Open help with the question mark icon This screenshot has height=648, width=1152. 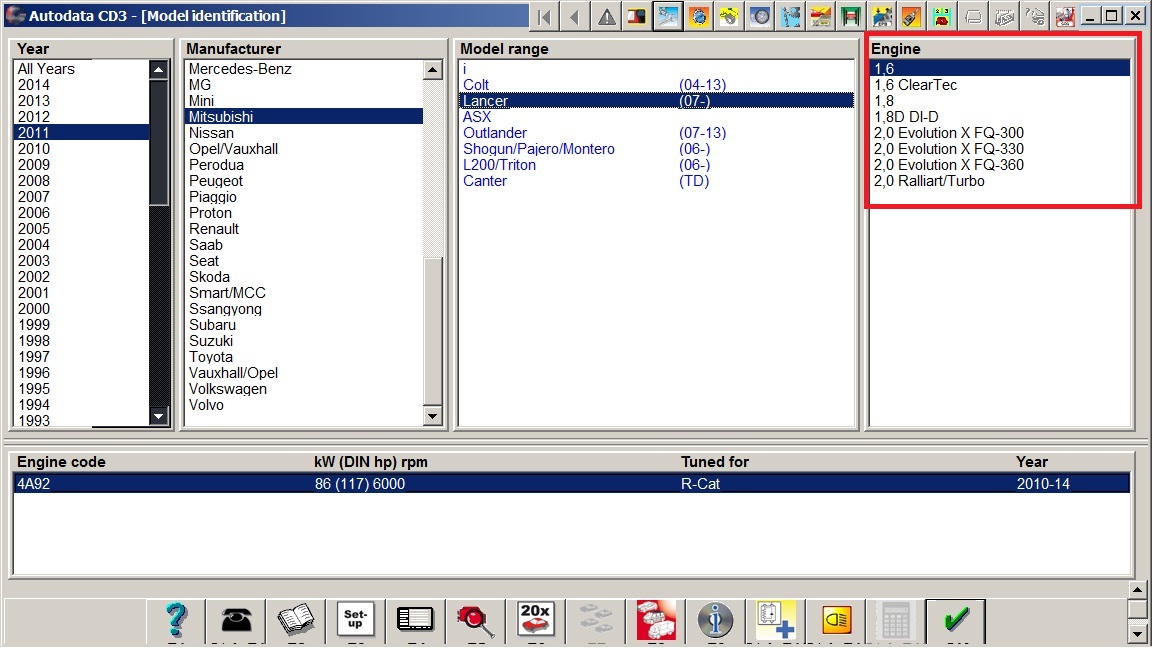[176, 621]
